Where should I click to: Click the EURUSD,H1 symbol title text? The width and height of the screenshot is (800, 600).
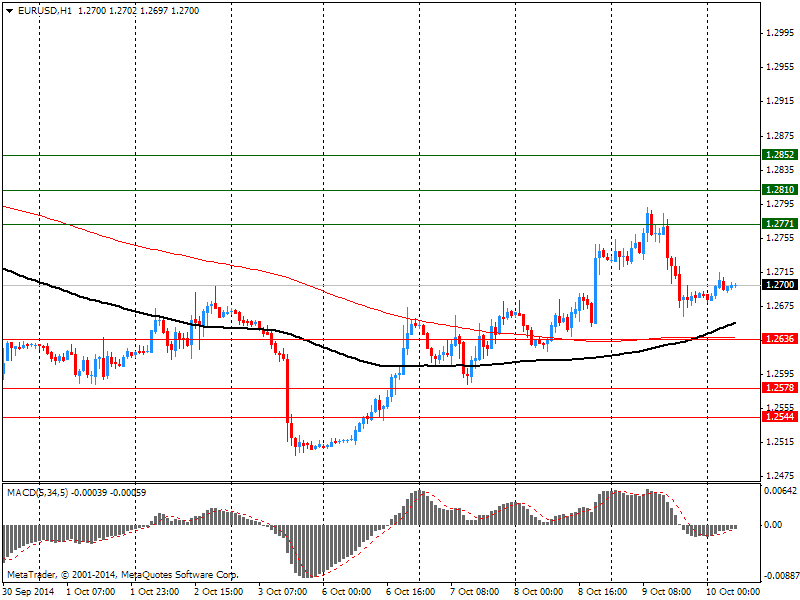45,11
